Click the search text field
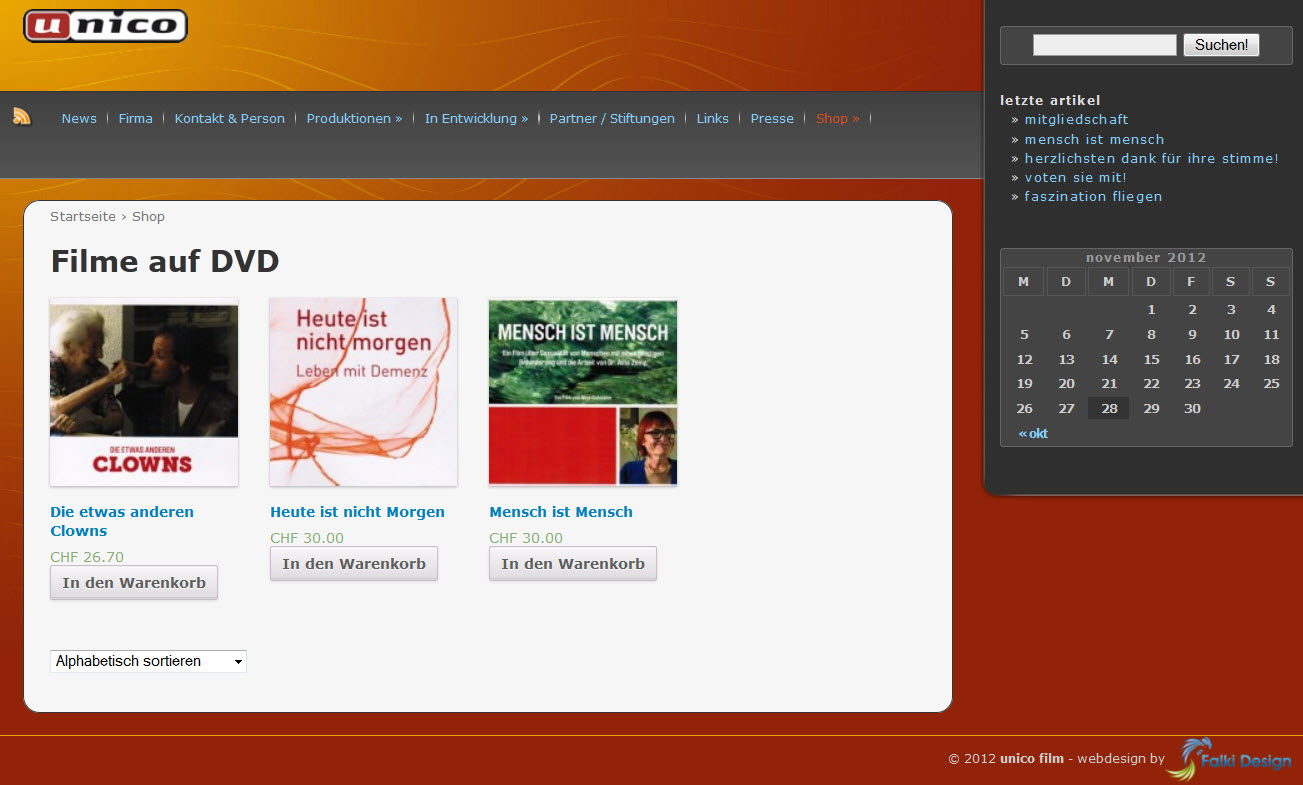The width and height of the screenshot is (1303, 785). click(x=1104, y=45)
